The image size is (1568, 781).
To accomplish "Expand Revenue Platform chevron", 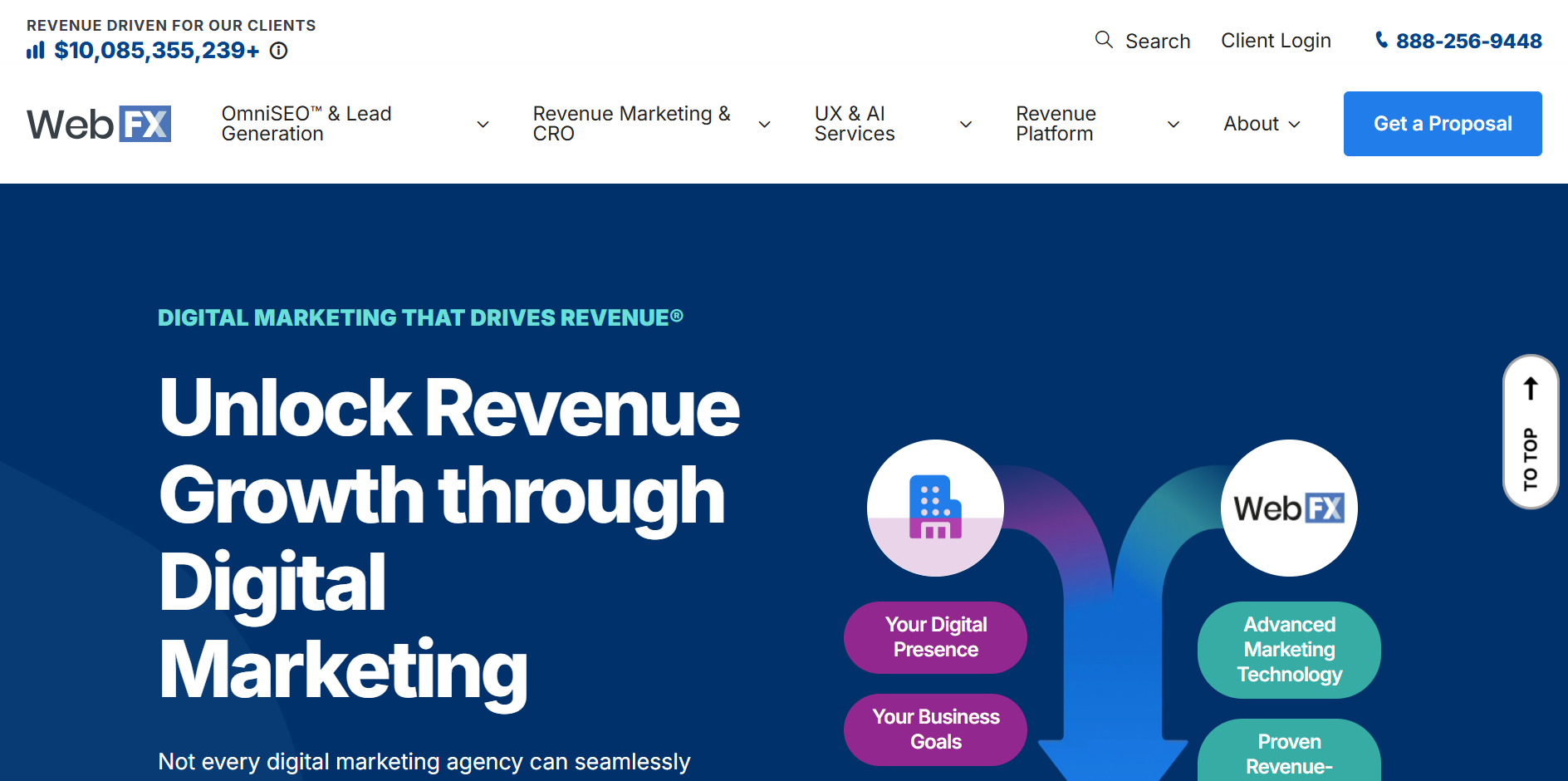I will pyautogui.click(x=1174, y=125).
